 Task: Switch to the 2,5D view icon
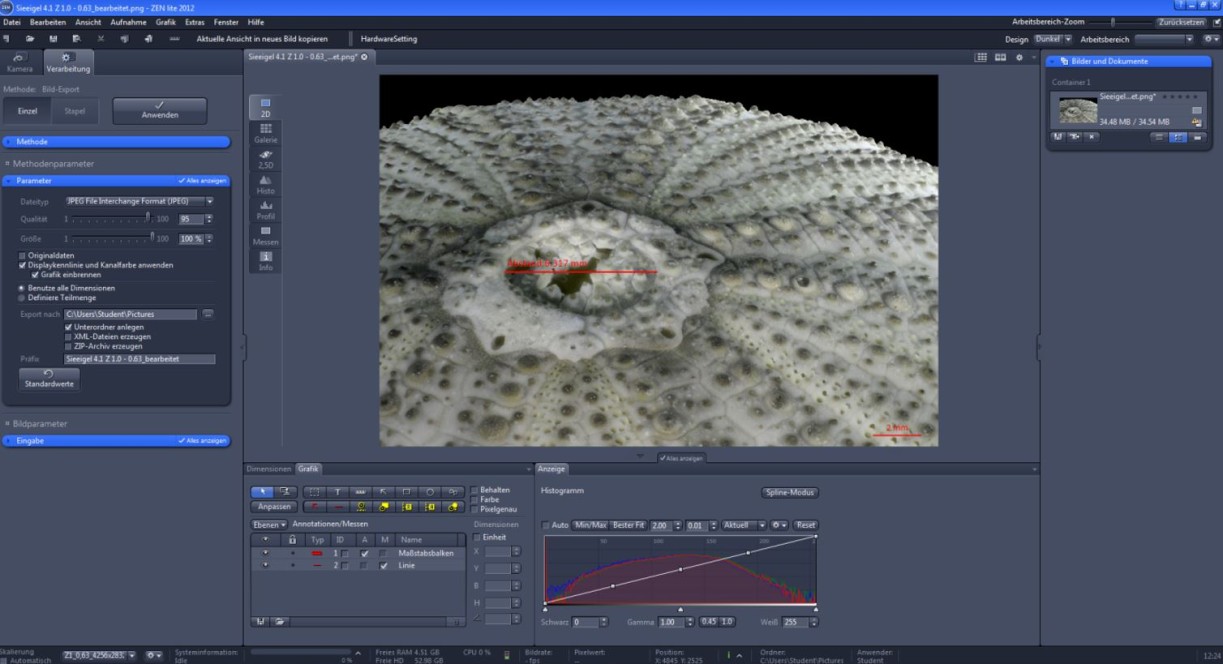point(265,158)
